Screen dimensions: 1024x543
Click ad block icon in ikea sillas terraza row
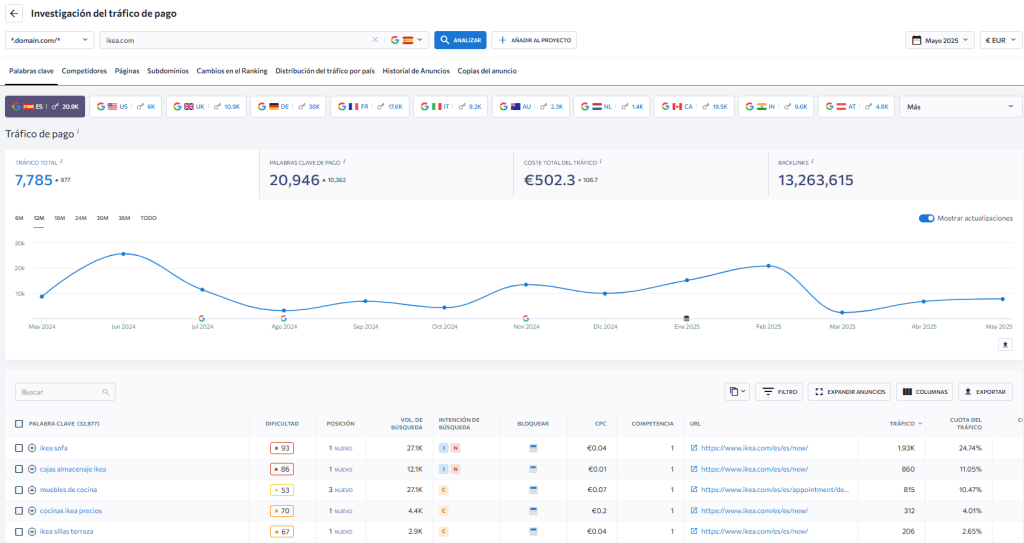point(533,532)
